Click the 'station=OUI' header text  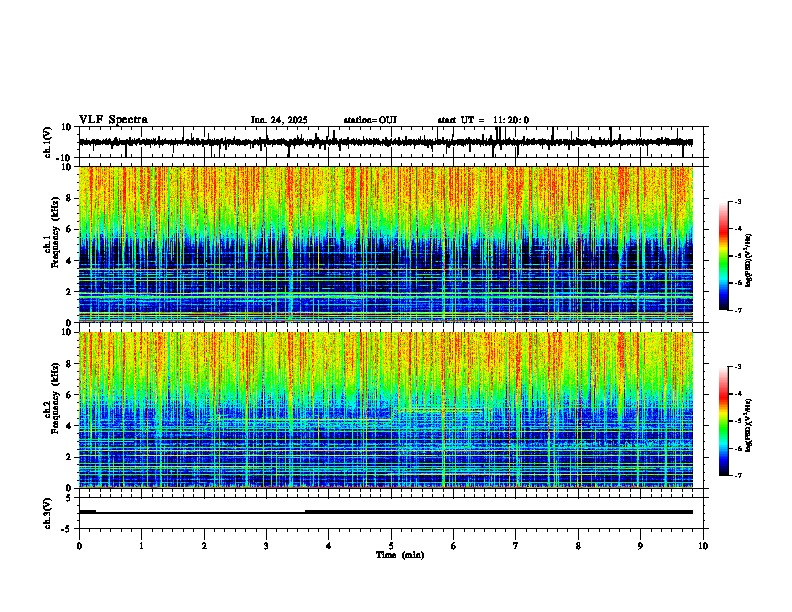coord(370,120)
